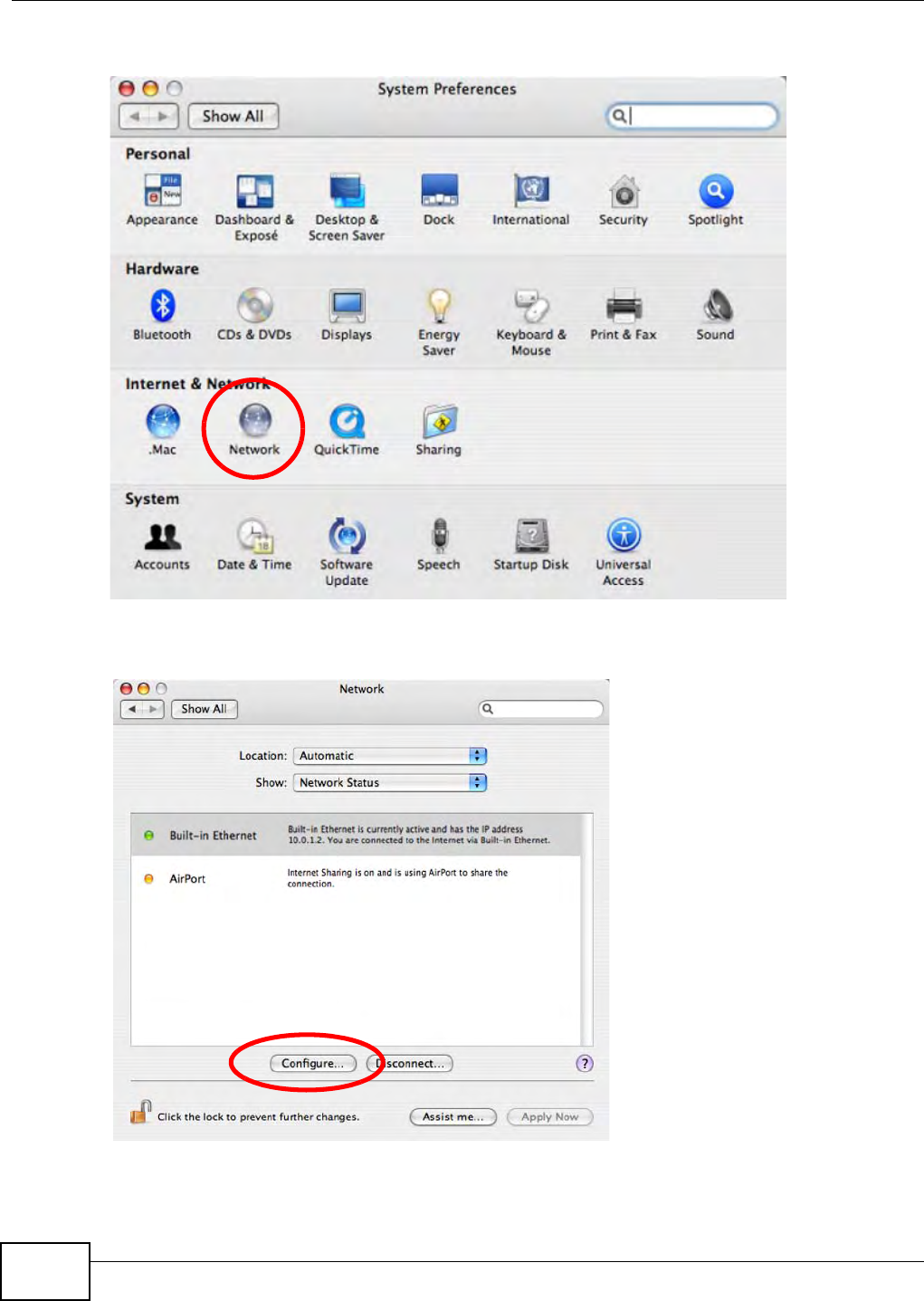This screenshot has width=924, height=1301.
Task: Open the Sound preference pane
Action: tap(715, 315)
